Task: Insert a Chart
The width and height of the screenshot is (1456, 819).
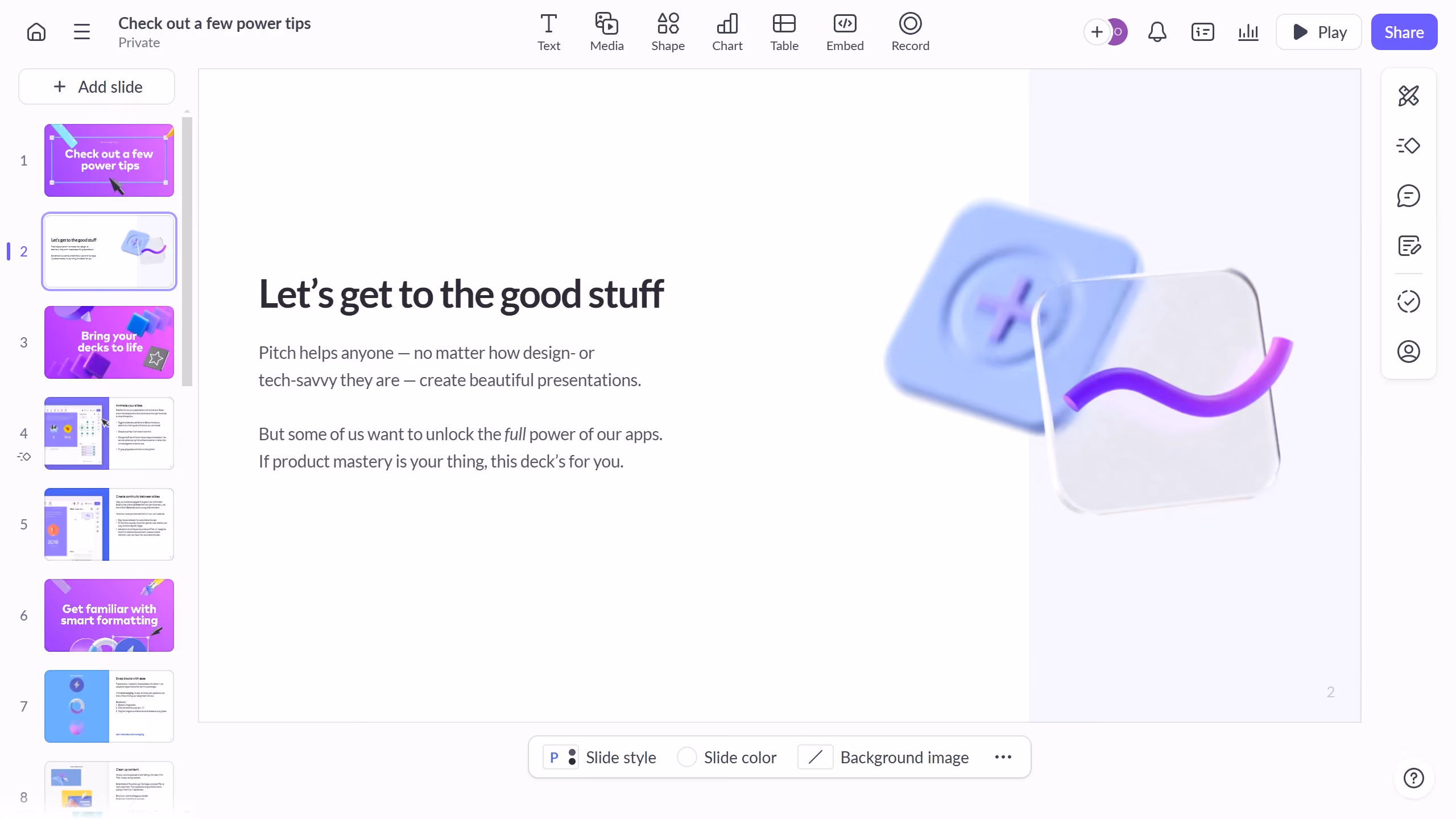Action: coord(727,32)
